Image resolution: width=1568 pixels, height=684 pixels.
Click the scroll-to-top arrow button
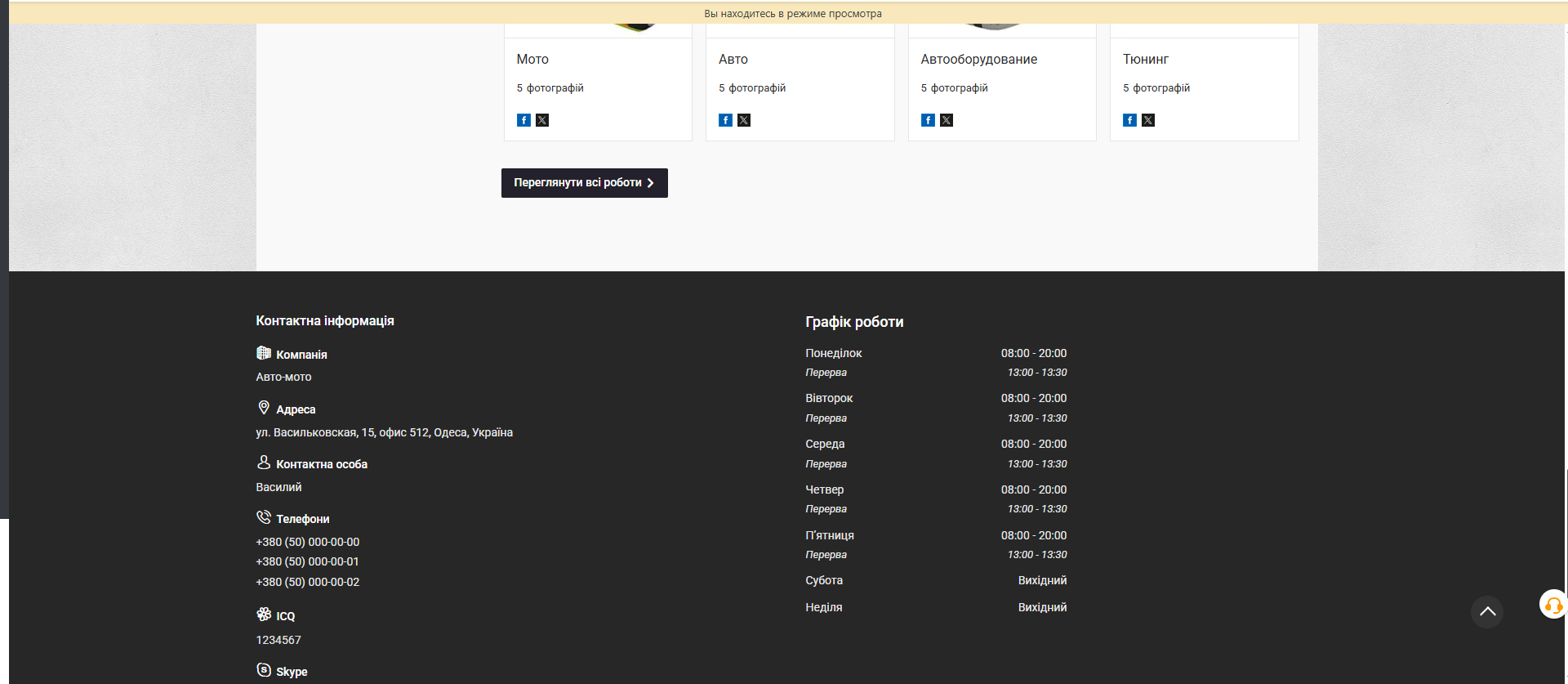[x=1487, y=611]
